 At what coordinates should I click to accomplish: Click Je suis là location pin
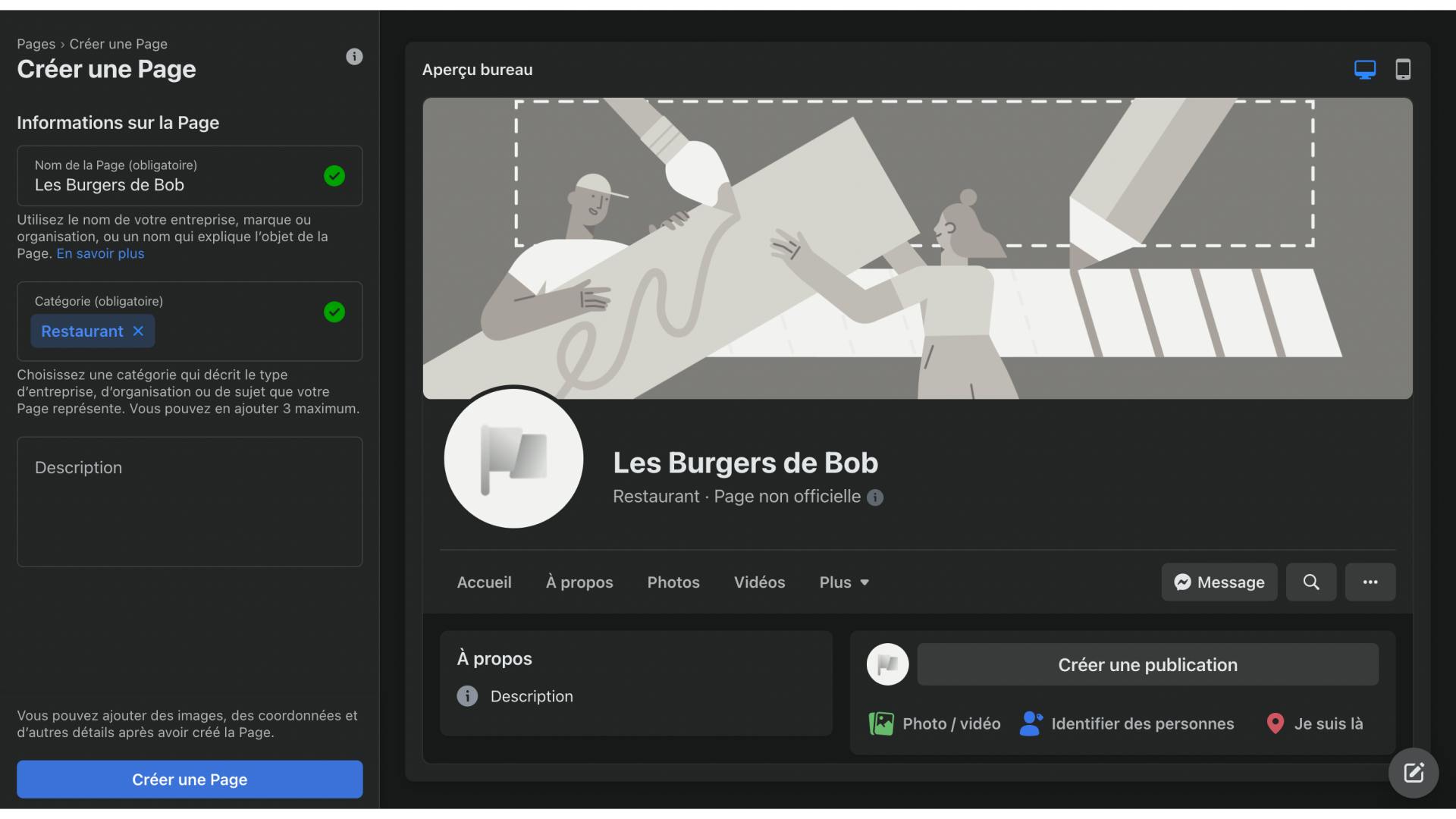pyautogui.click(x=1276, y=723)
